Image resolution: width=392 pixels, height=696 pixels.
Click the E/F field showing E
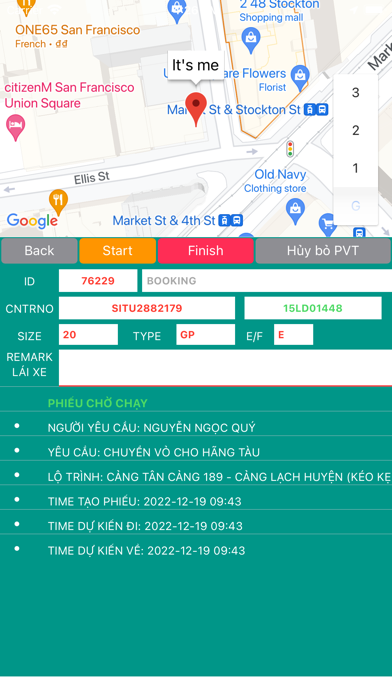(x=293, y=335)
